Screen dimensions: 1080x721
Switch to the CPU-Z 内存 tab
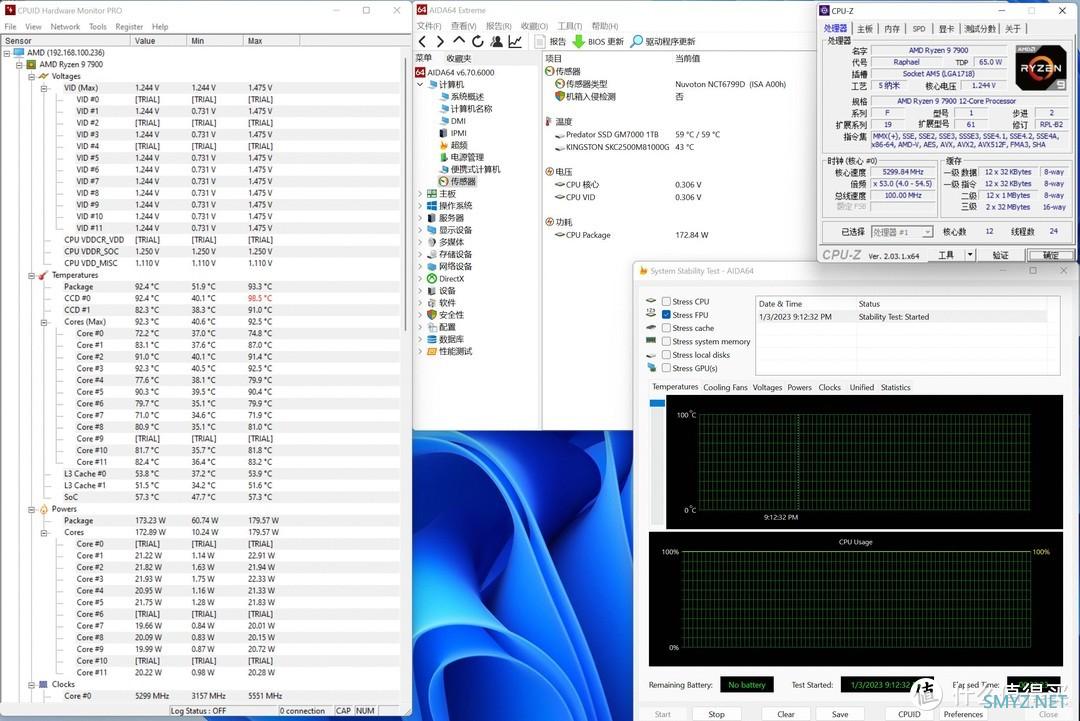(x=892, y=29)
